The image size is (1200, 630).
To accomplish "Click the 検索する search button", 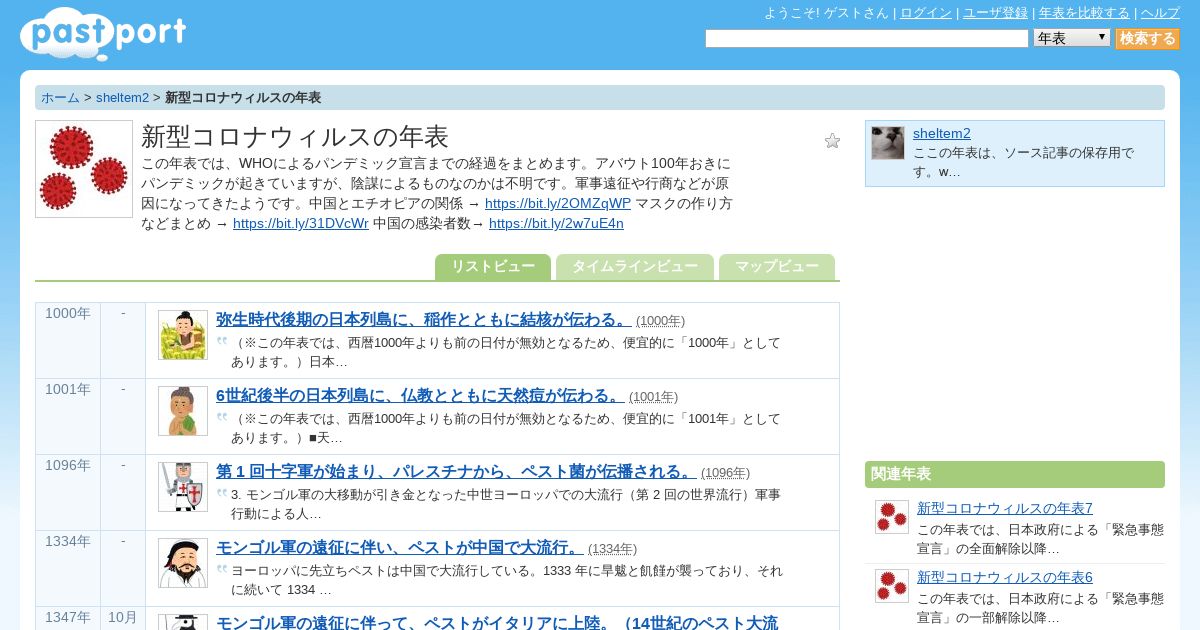I will point(1148,38).
